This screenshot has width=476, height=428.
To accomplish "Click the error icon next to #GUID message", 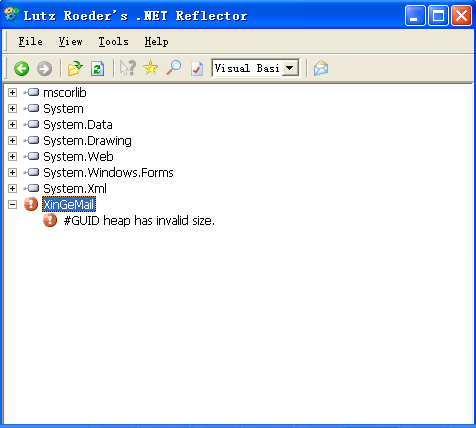I will pyautogui.click(x=50, y=220).
